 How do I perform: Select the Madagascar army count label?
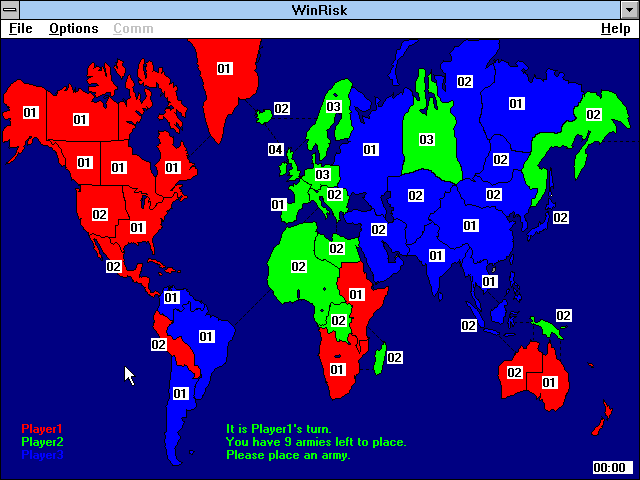click(394, 358)
